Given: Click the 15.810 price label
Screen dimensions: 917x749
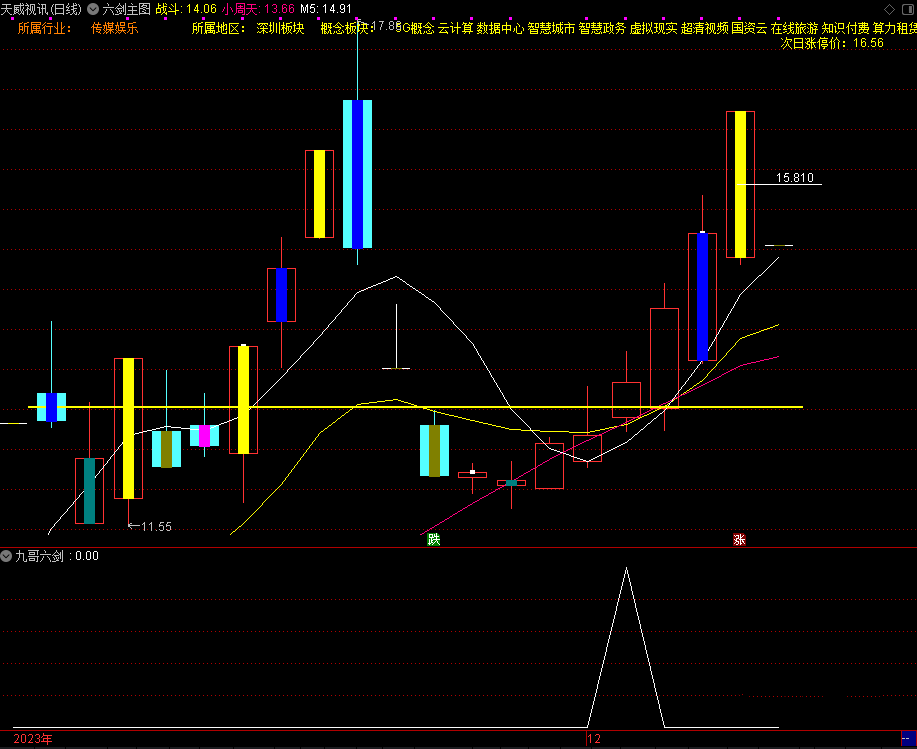Looking at the screenshot, I should [x=795, y=178].
